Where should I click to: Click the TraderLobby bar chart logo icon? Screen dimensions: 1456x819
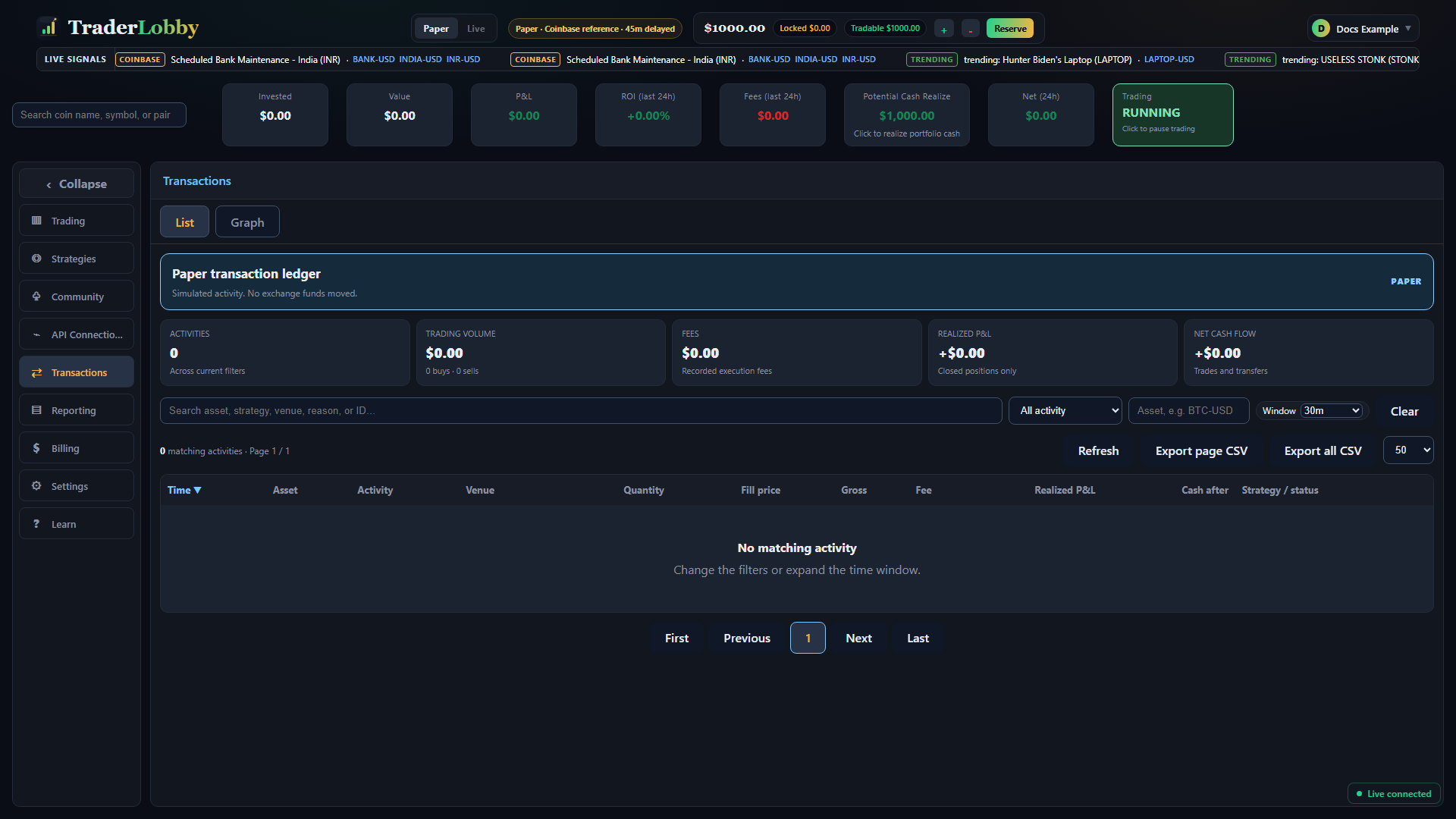click(49, 27)
